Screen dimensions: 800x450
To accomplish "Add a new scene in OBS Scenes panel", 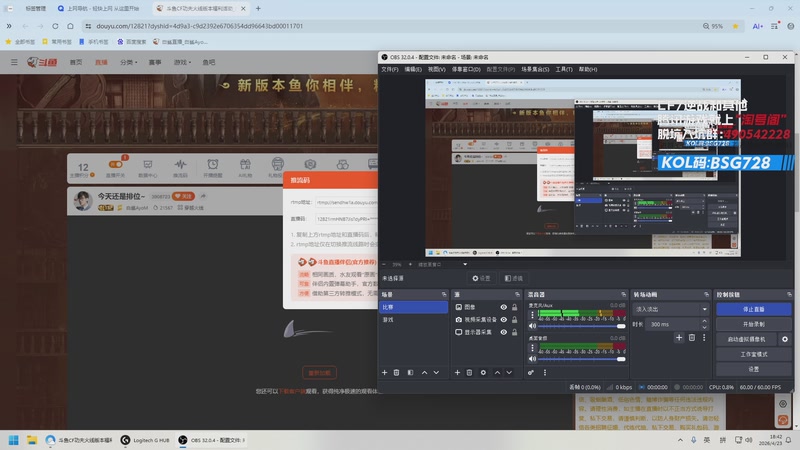I will click(385, 372).
